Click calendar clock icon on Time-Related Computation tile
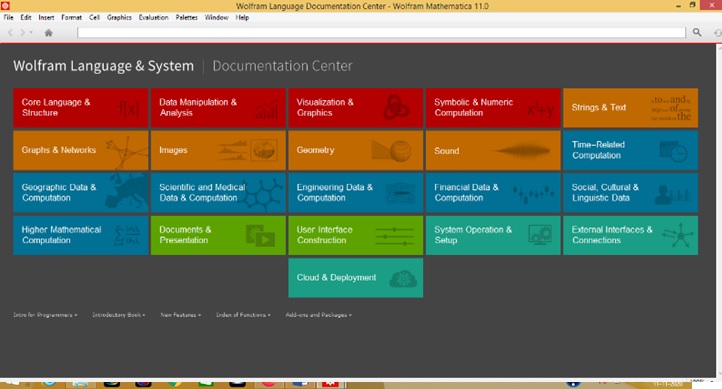722x389 pixels. tap(673, 151)
